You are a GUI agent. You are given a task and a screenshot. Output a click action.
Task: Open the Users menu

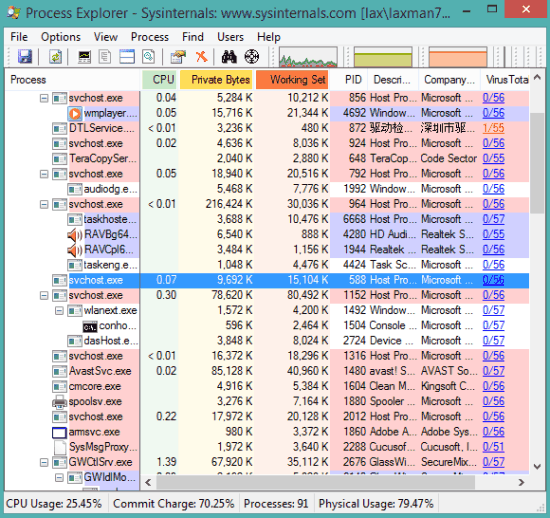point(230,37)
